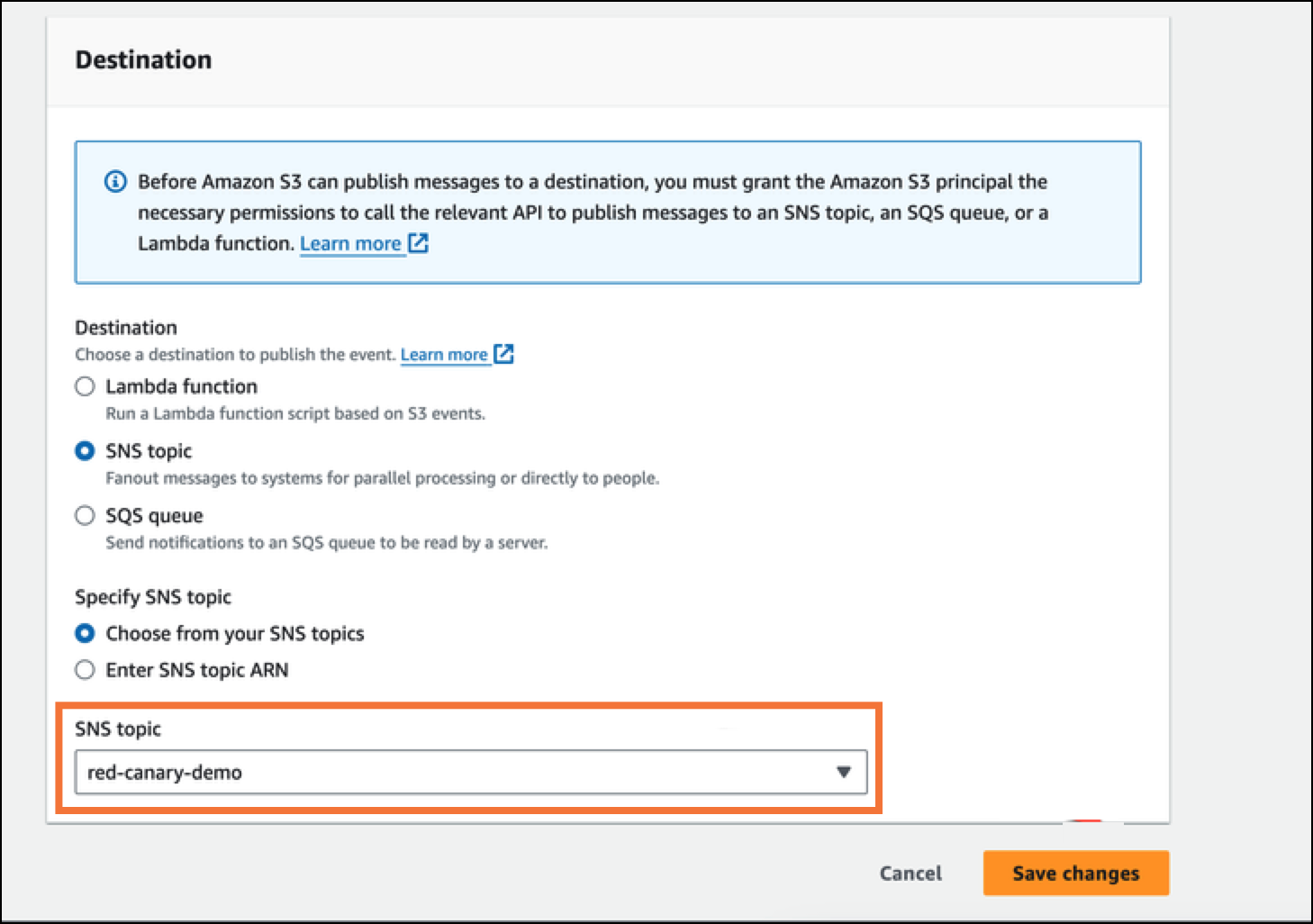Select the SNS topic destination radio button
Screen dimensions: 1313x924
click(x=85, y=451)
